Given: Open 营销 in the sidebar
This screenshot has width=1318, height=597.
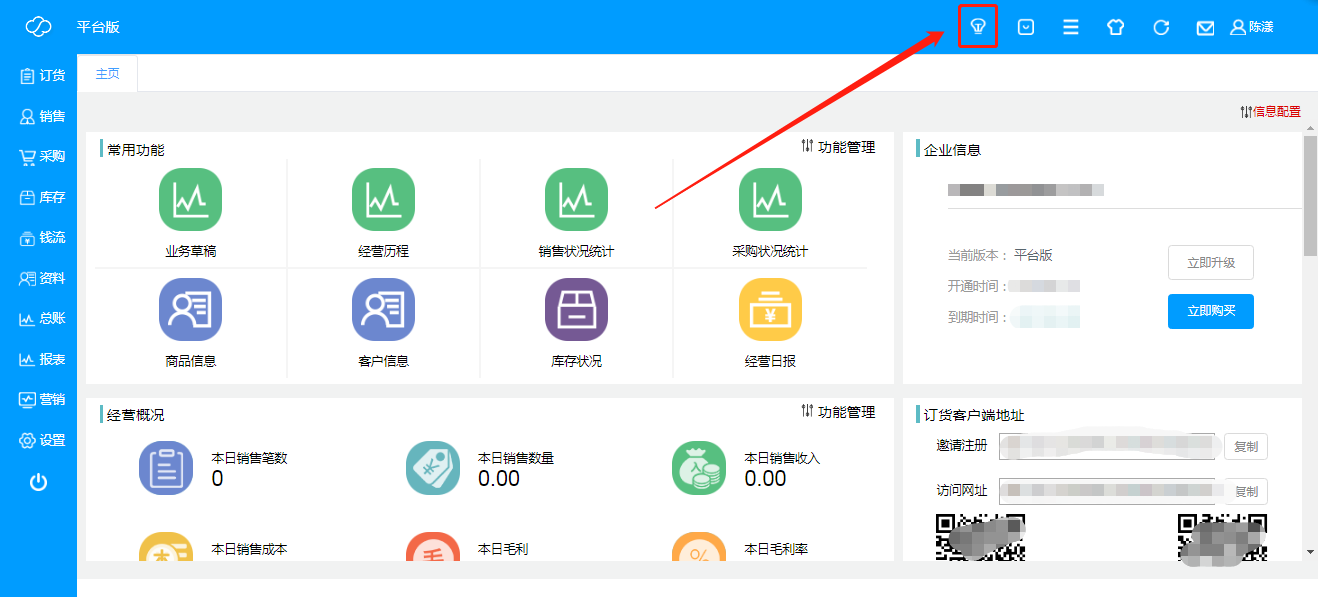Looking at the screenshot, I should (42, 399).
